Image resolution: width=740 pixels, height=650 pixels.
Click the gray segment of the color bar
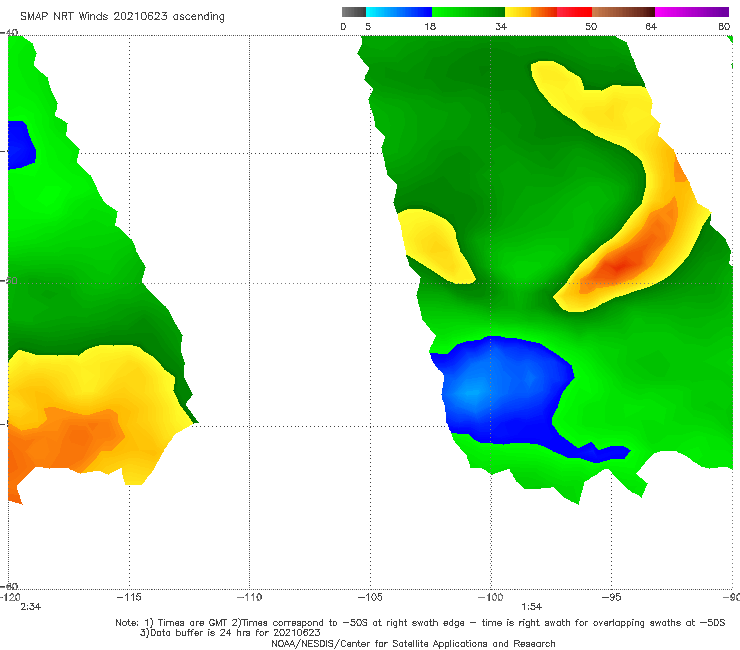[x=354, y=12]
